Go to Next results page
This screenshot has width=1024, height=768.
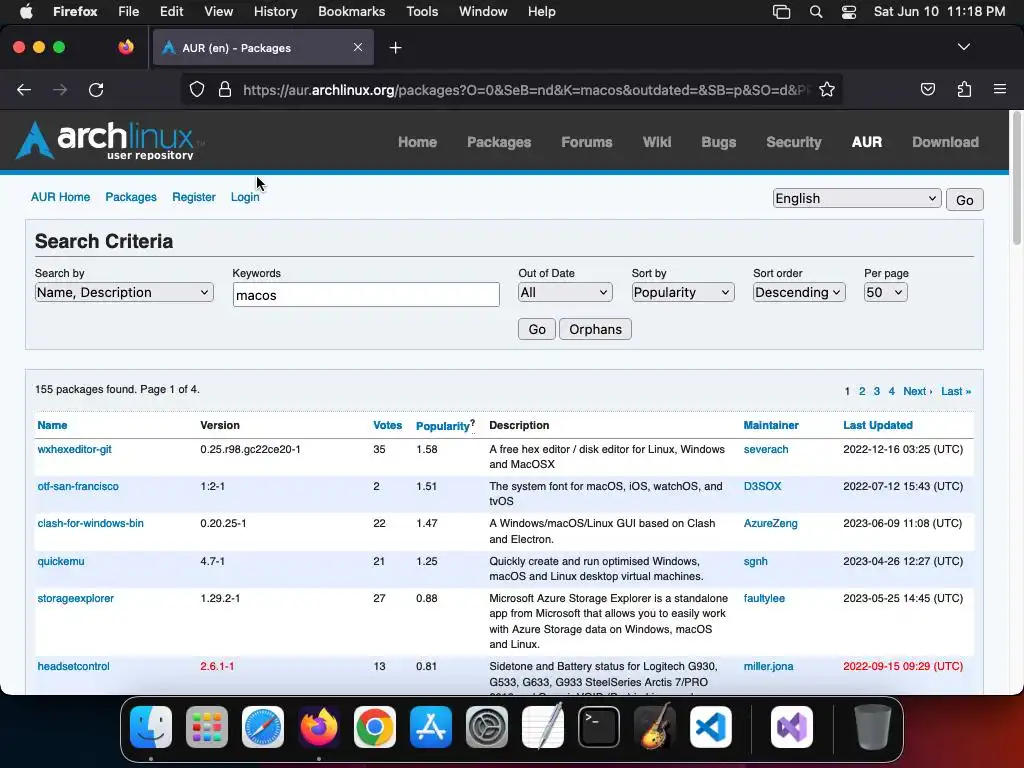pyautogui.click(x=917, y=391)
